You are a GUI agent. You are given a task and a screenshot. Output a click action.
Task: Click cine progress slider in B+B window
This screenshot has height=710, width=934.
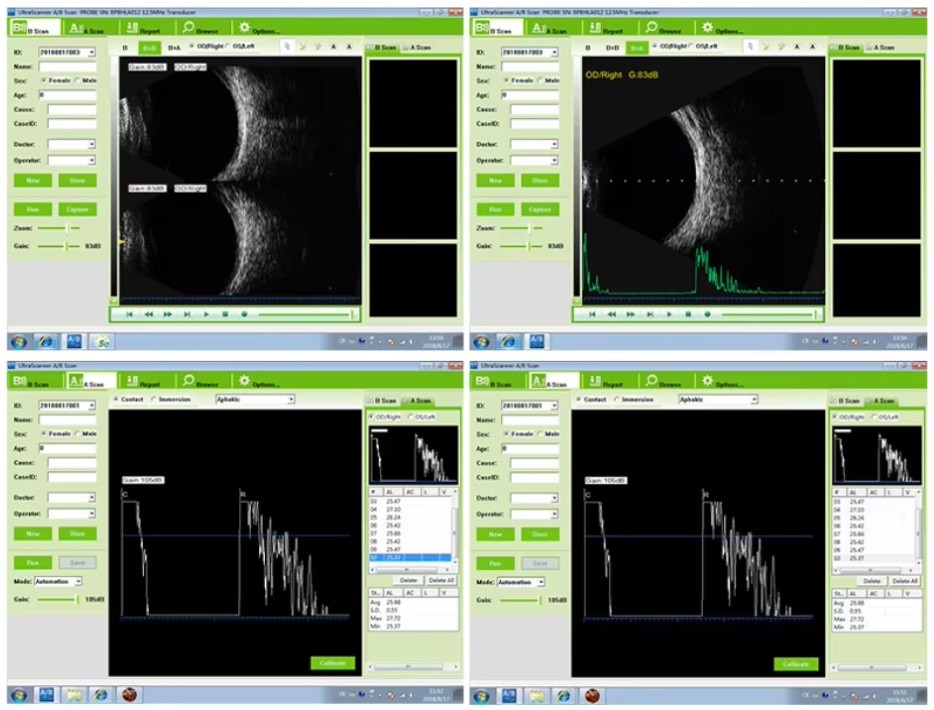click(x=306, y=314)
